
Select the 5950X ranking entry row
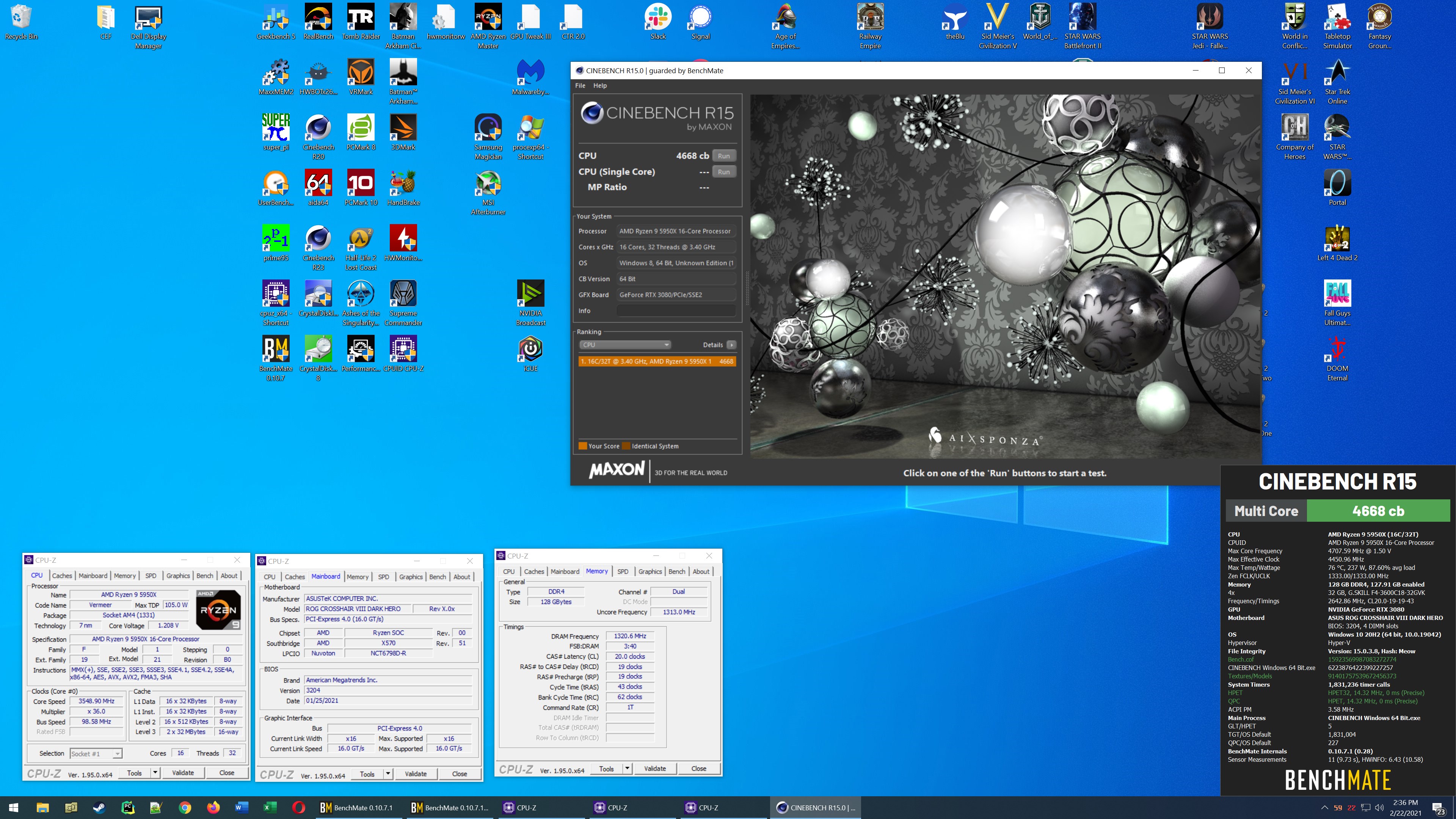[657, 361]
